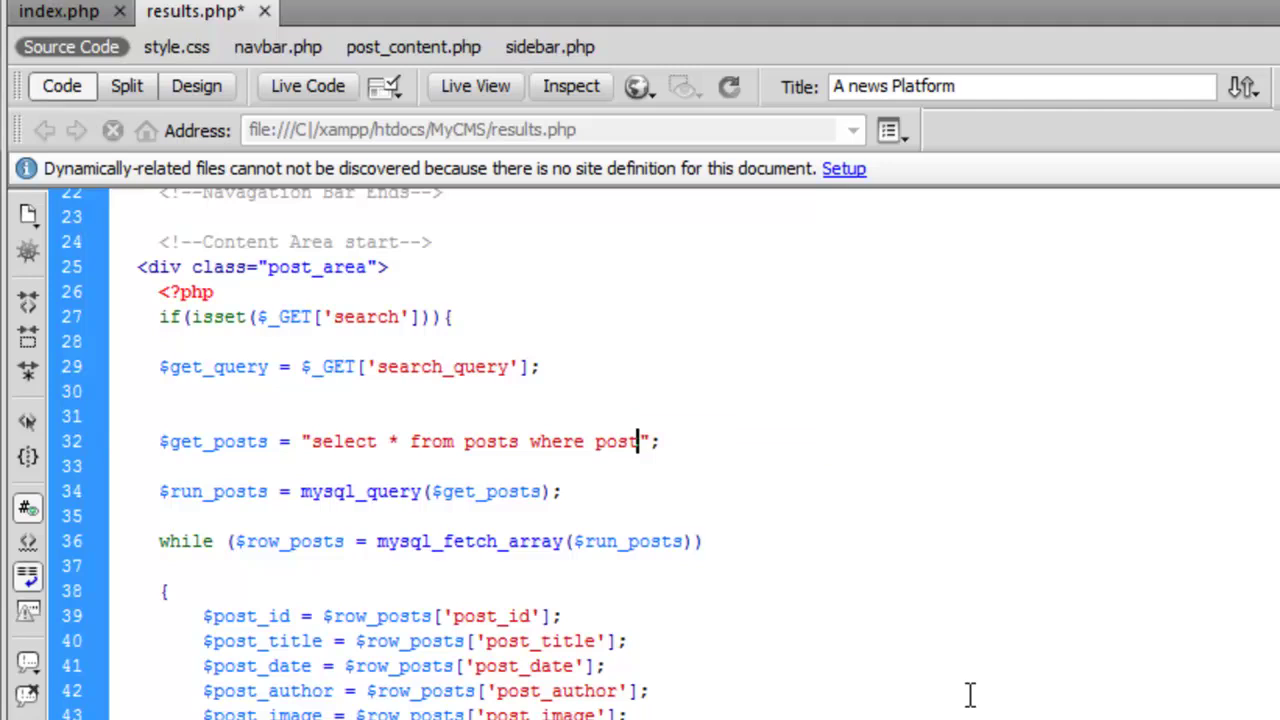
Task: Balance braces in the code
Action: 28,457
